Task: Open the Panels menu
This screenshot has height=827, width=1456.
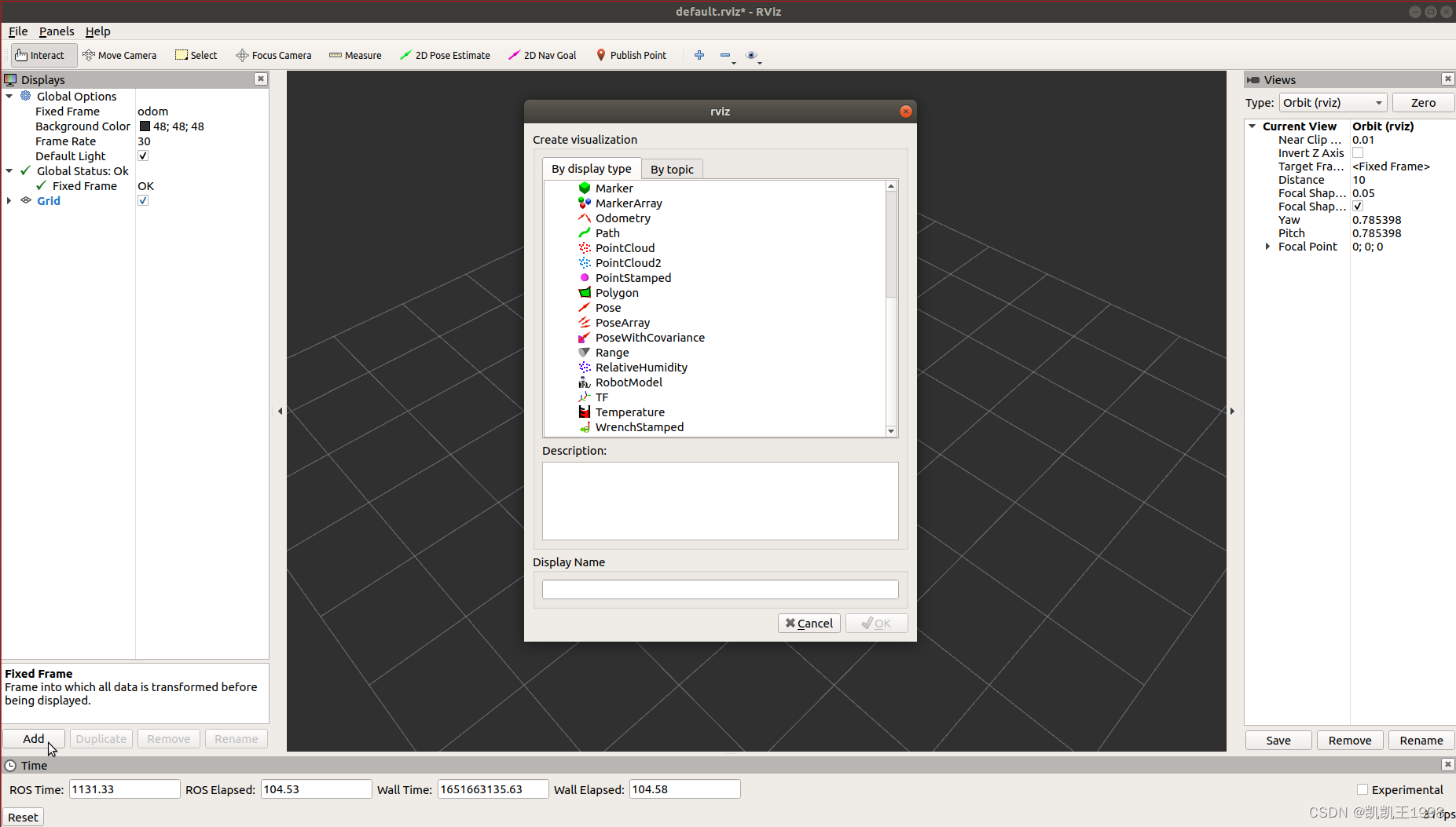Action: [57, 31]
